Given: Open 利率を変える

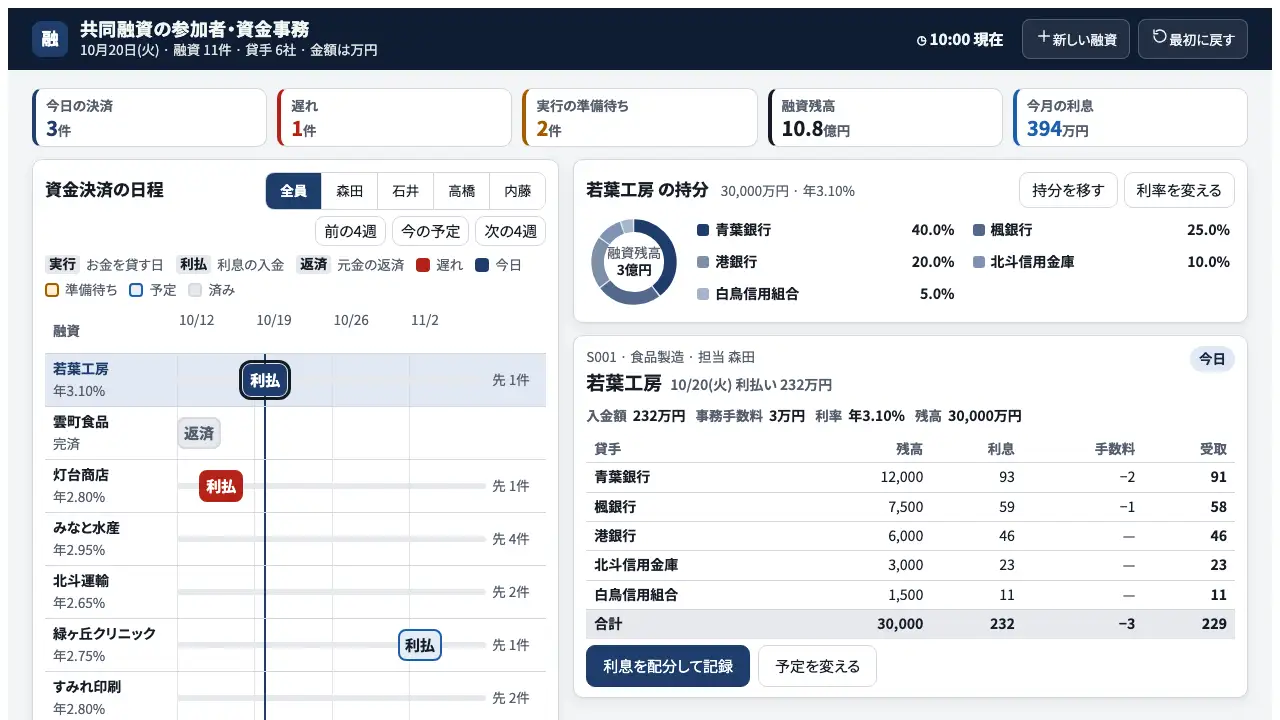Looking at the screenshot, I should tap(1179, 190).
